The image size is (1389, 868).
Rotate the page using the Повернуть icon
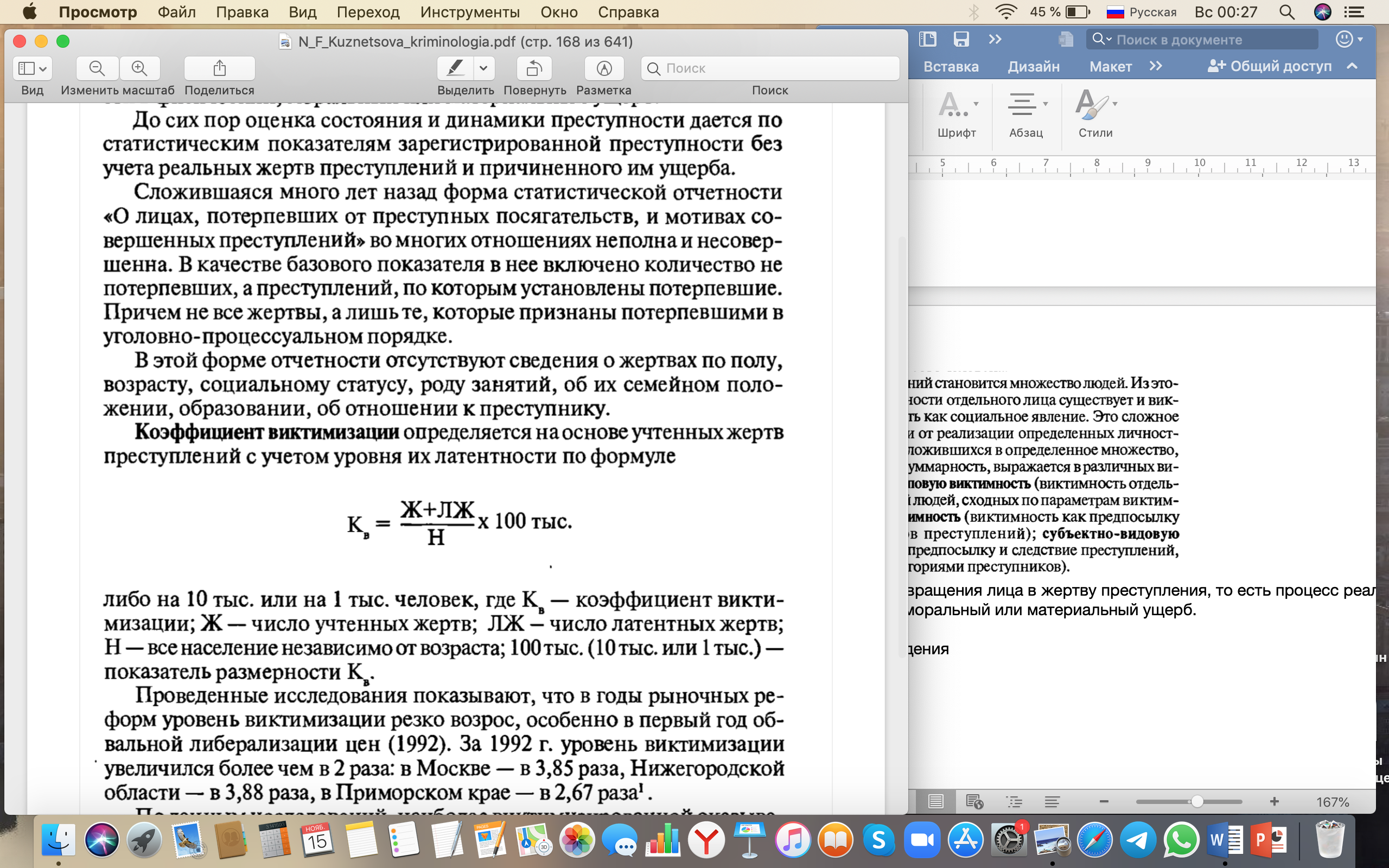point(534,68)
